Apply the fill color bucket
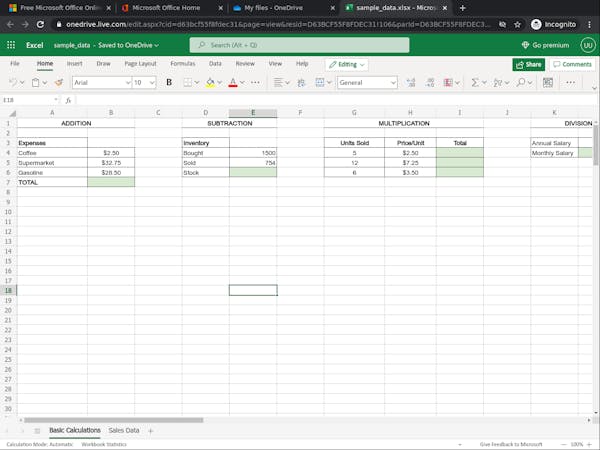 click(210, 82)
